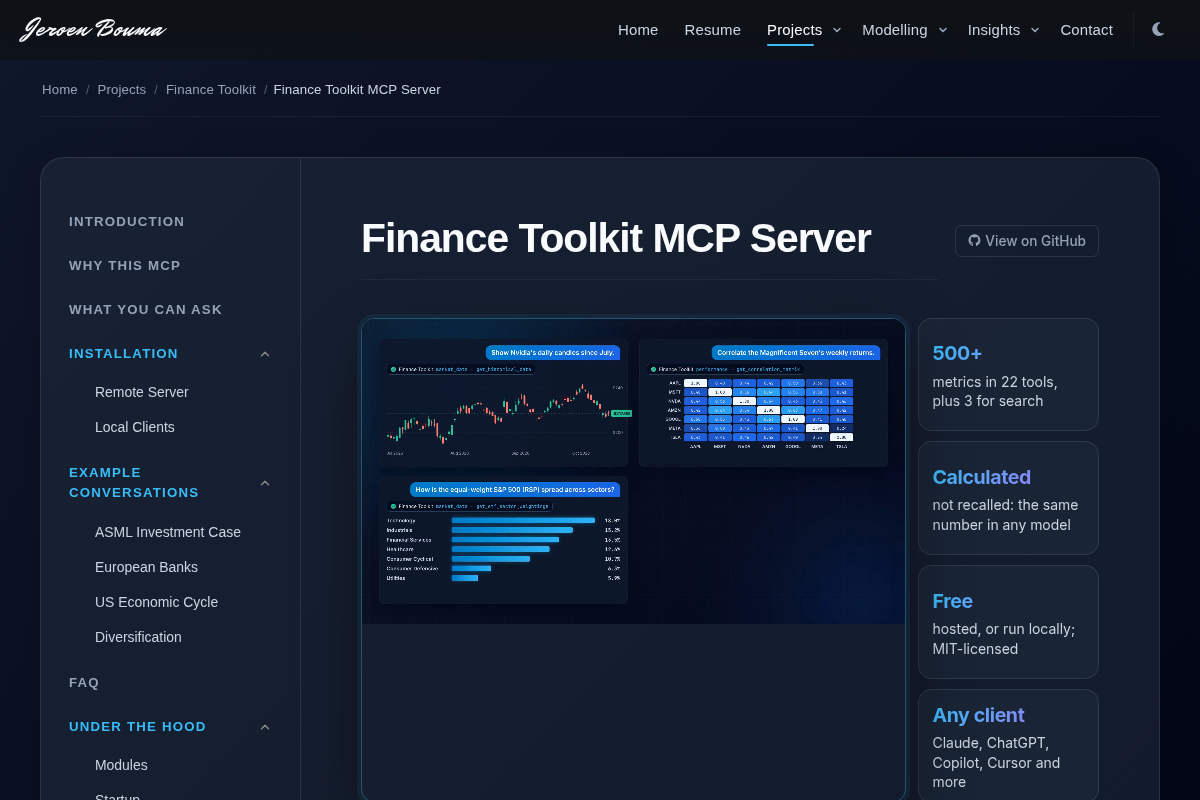The height and width of the screenshot is (800, 1200).
Task: Jump to the Why This MCP section
Action: (125, 266)
